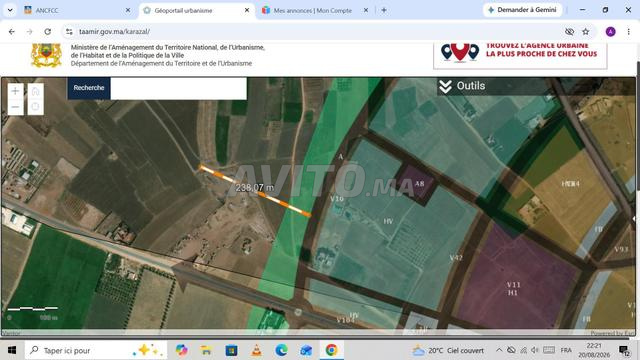Screen dimensions: 640x360
Task: Open a new browser tab
Action: tap(384, 10)
